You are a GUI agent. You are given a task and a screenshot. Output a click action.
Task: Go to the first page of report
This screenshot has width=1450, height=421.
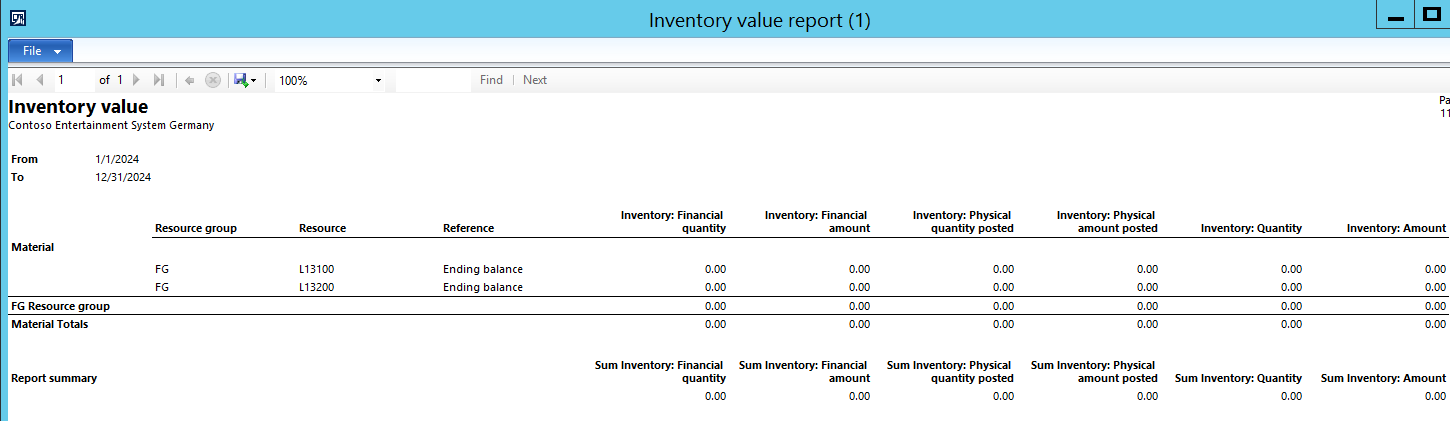[x=17, y=80]
